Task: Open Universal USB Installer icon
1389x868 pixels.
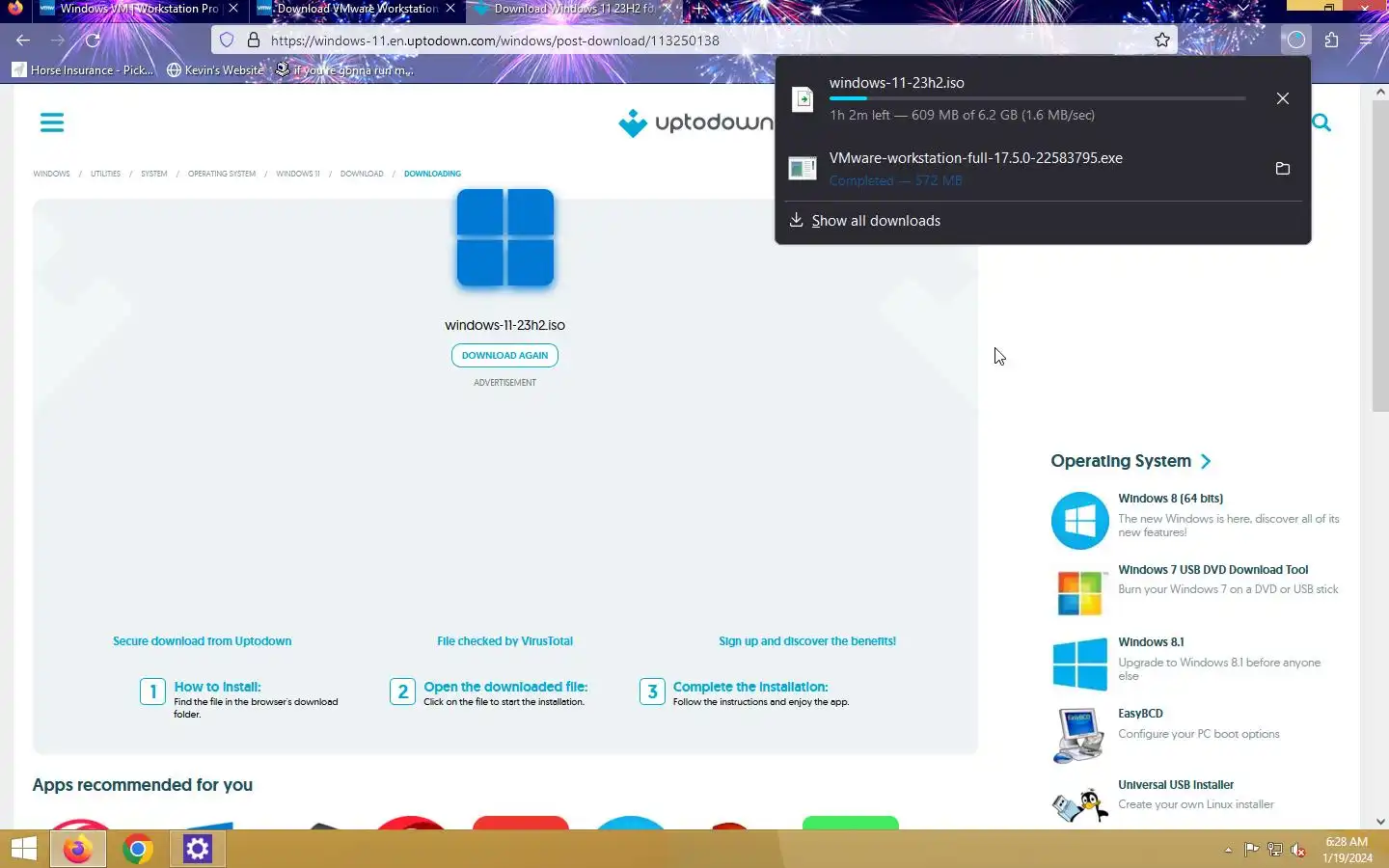Action: 1079,804
